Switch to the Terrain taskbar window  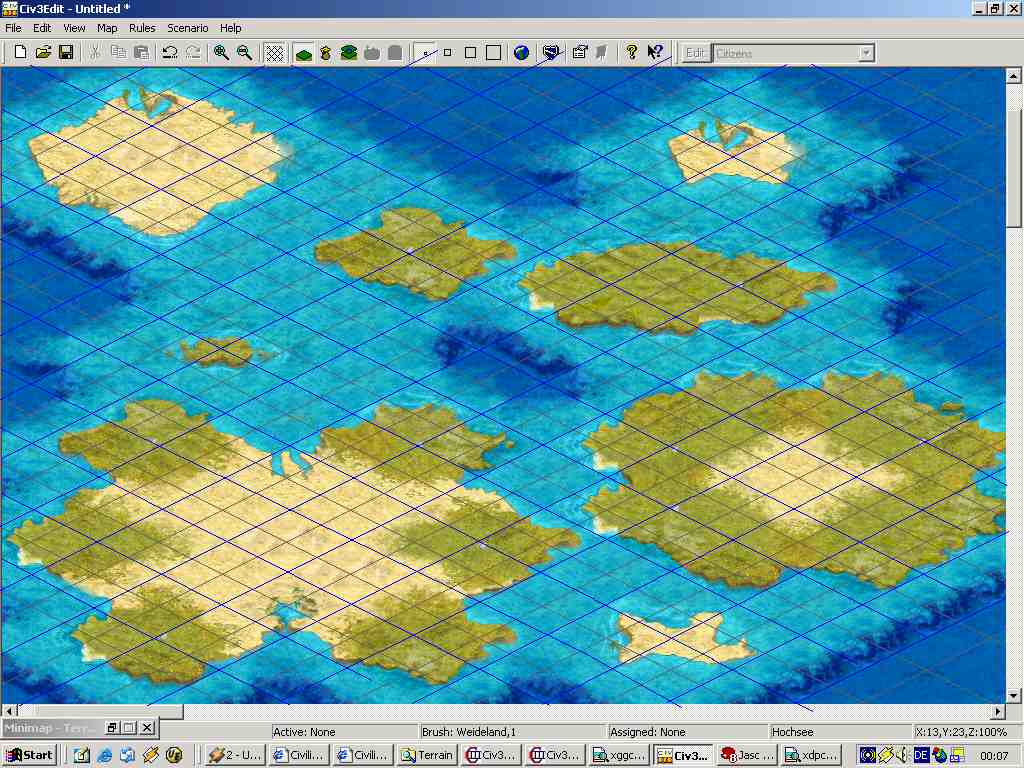(427, 755)
